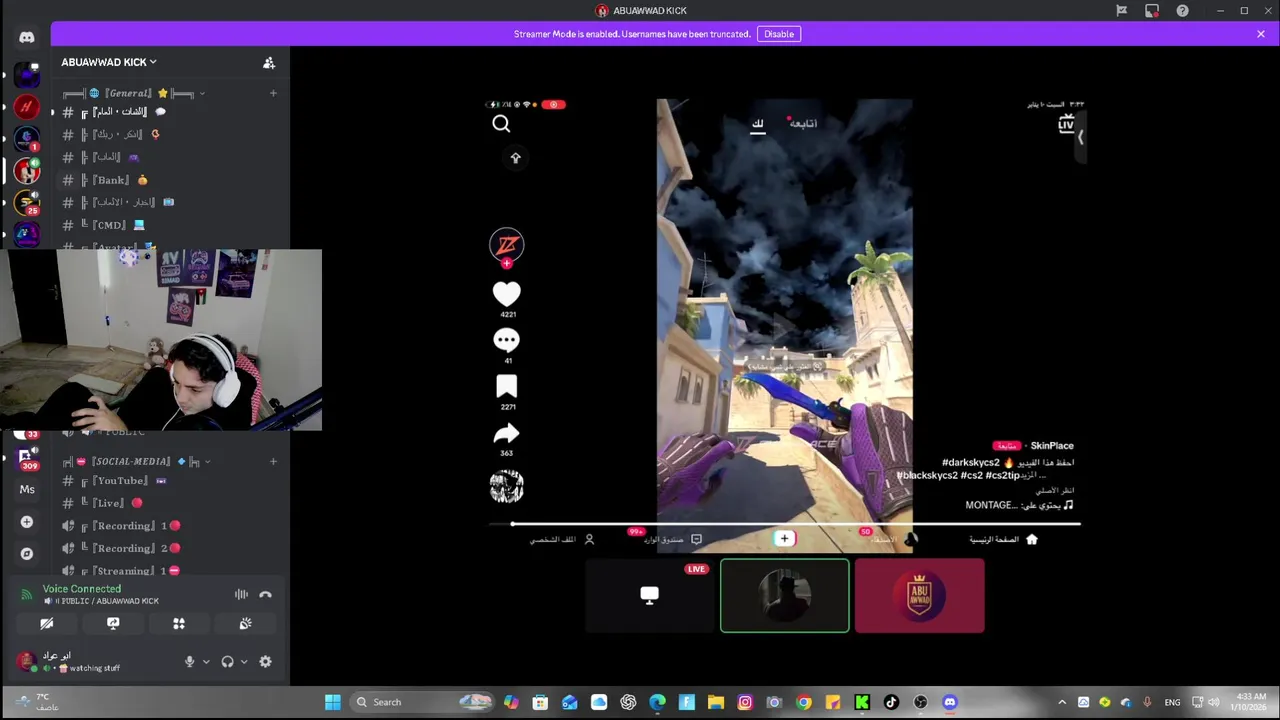
Task: Open the server with 25 unread badge
Action: (27, 202)
